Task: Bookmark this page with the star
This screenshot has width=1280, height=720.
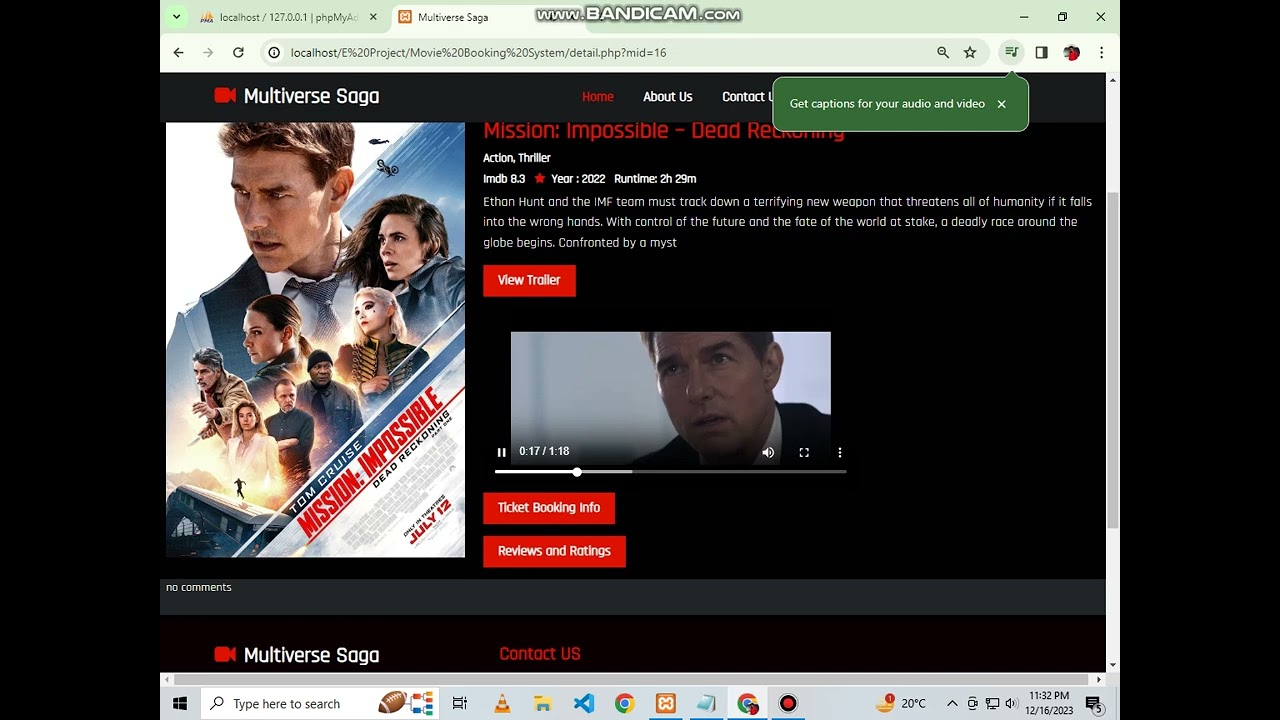Action: pyautogui.click(x=970, y=52)
